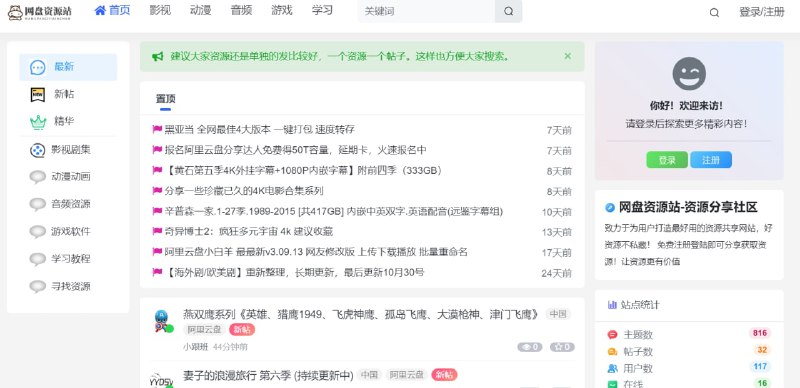
Task: Click the flag icon beside 黑亚当 post
Action: (x=157, y=130)
